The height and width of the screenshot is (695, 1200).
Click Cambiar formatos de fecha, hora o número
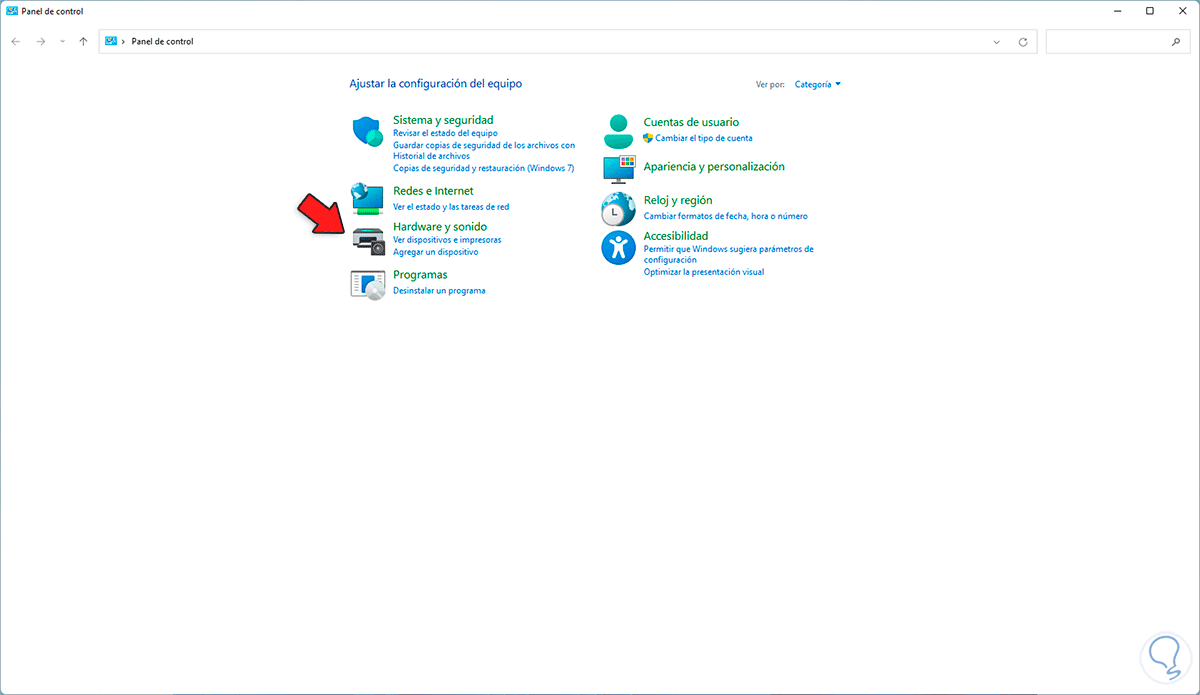(726, 216)
